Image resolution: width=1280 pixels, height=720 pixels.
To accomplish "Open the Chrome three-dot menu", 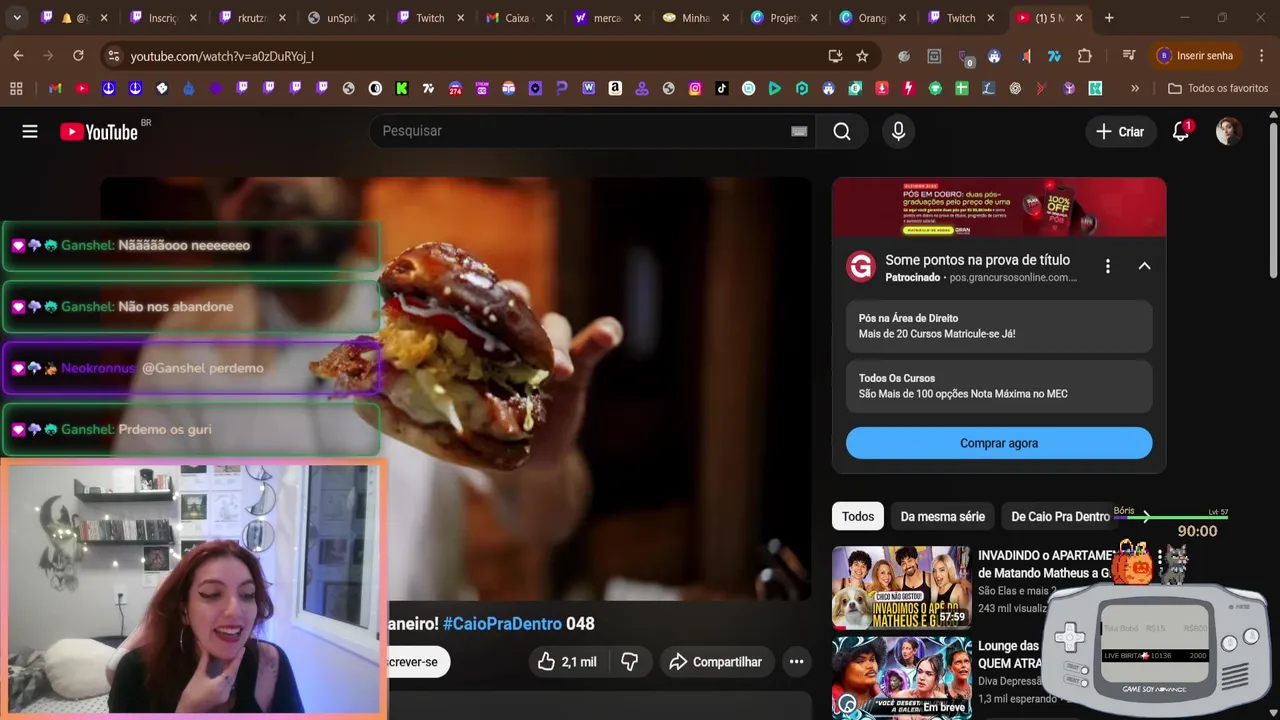I will coord(1262,56).
